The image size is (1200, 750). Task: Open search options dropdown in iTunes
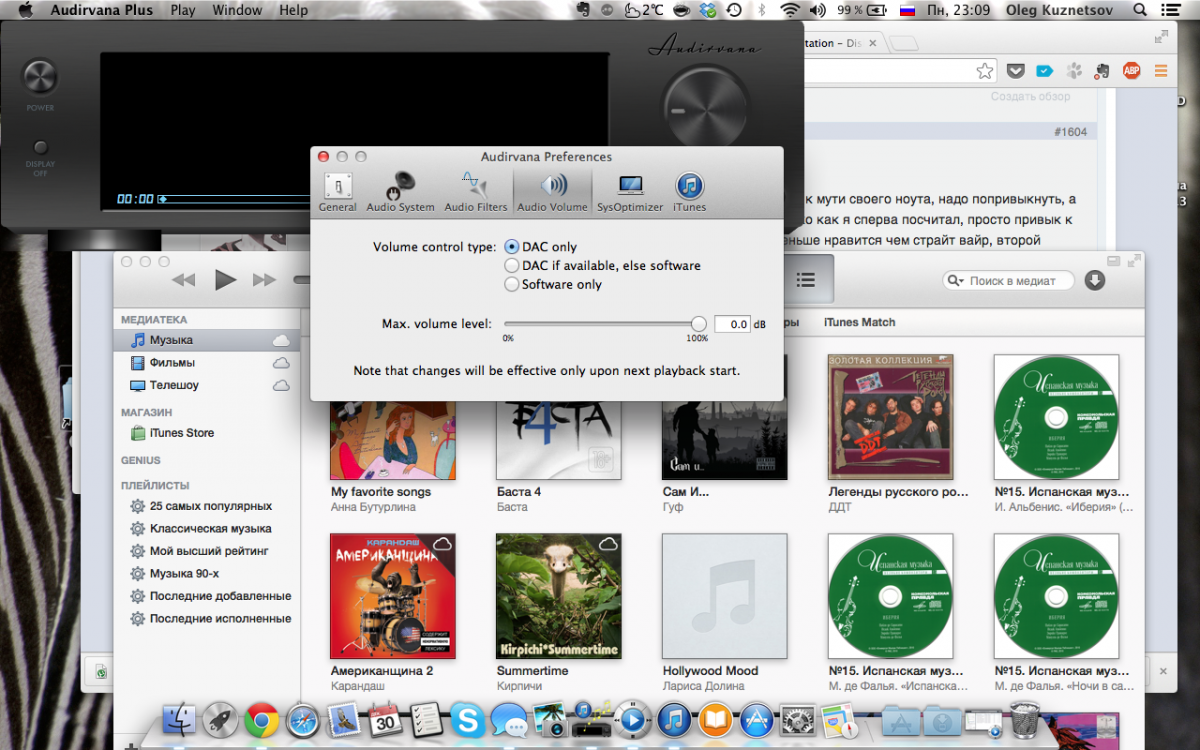955,281
